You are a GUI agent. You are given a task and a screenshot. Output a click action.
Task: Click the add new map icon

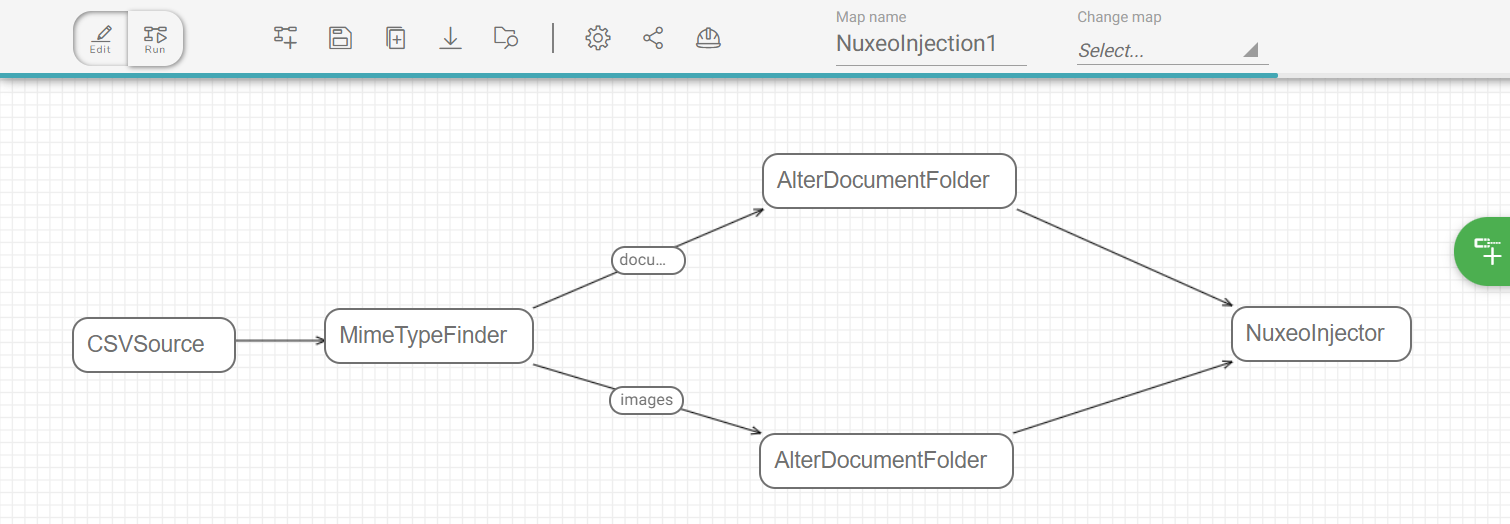pyautogui.click(x=286, y=38)
